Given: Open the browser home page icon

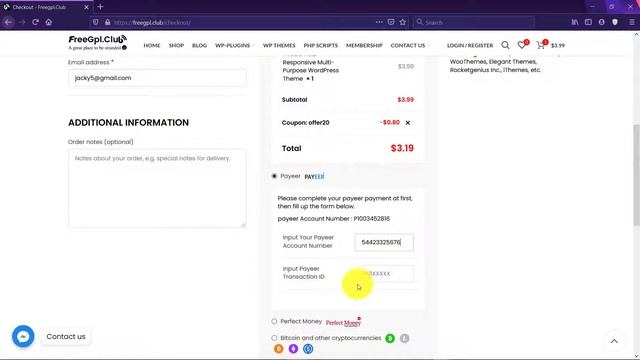Looking at the screenshot, I should click(x=49, y=22).
